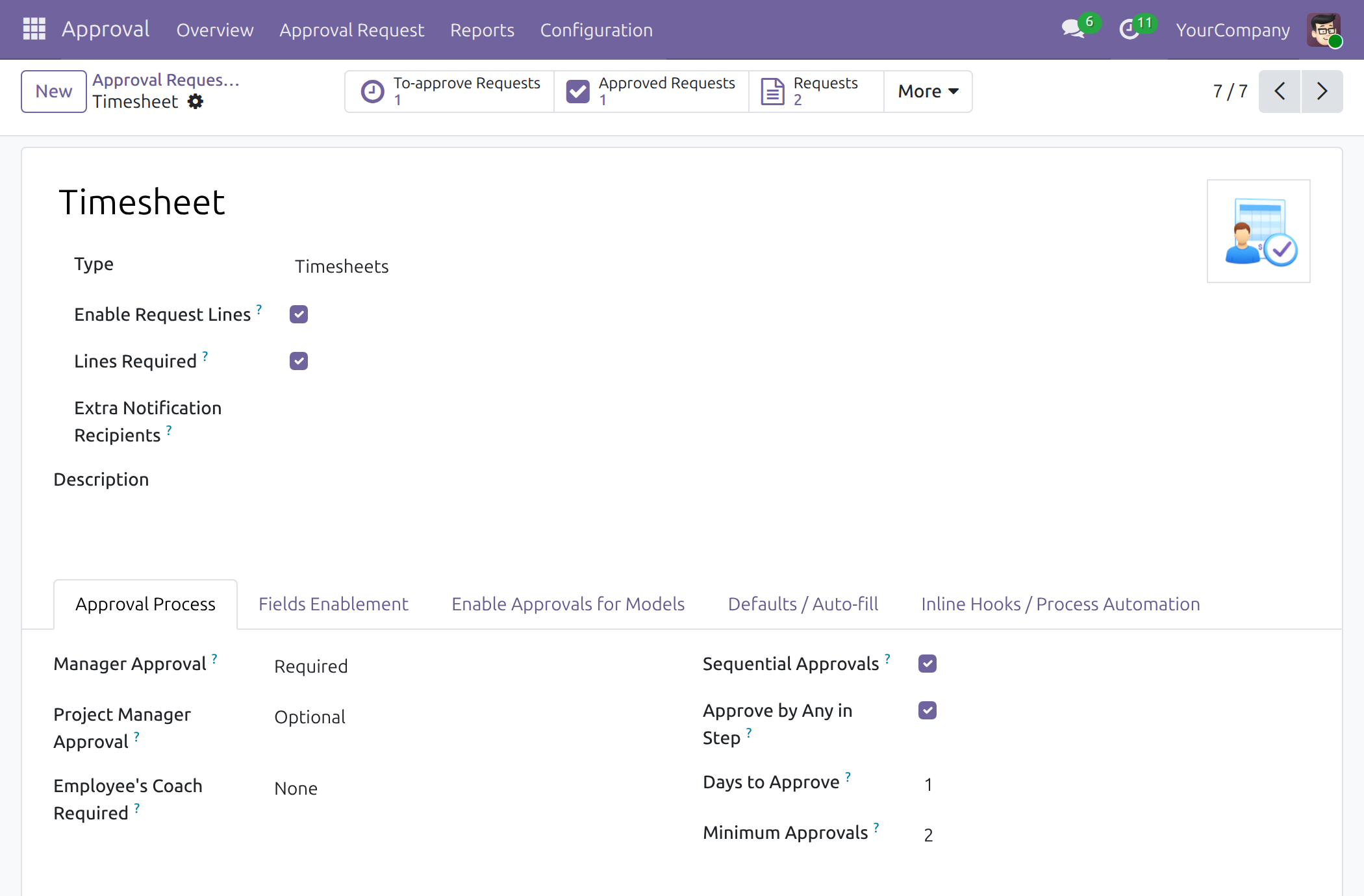Viewport: 1364px width, 896px height.
Task: Show help for Enable Request Lines
Action: tap(259, 309)
